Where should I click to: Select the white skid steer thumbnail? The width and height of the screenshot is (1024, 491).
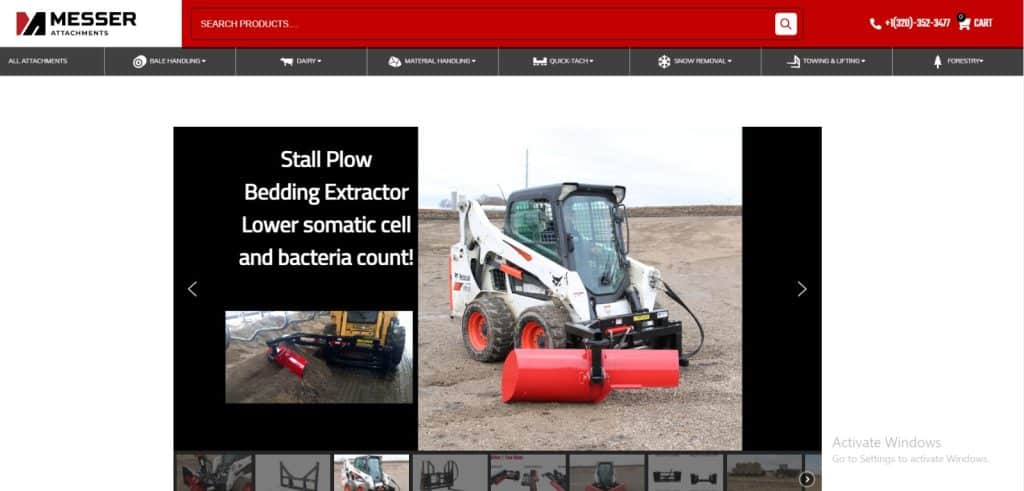click(371, 473)
